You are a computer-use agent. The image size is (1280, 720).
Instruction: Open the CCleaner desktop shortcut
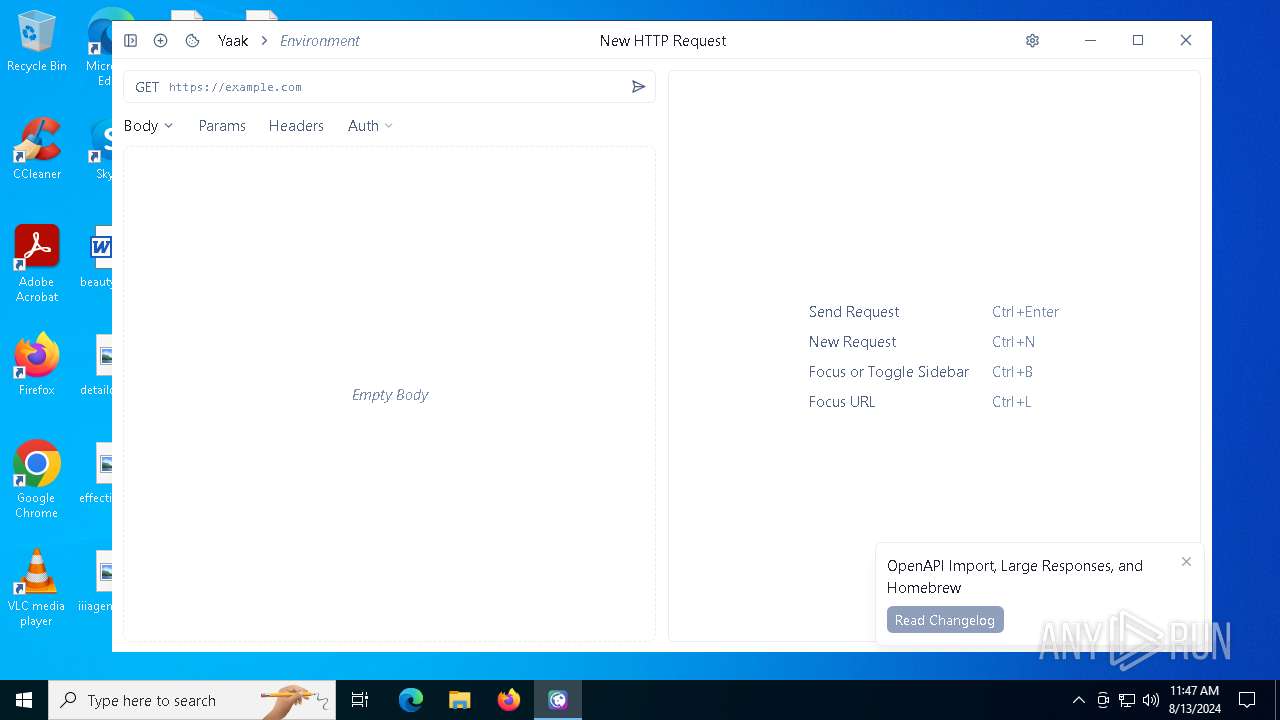click(36, 150)
